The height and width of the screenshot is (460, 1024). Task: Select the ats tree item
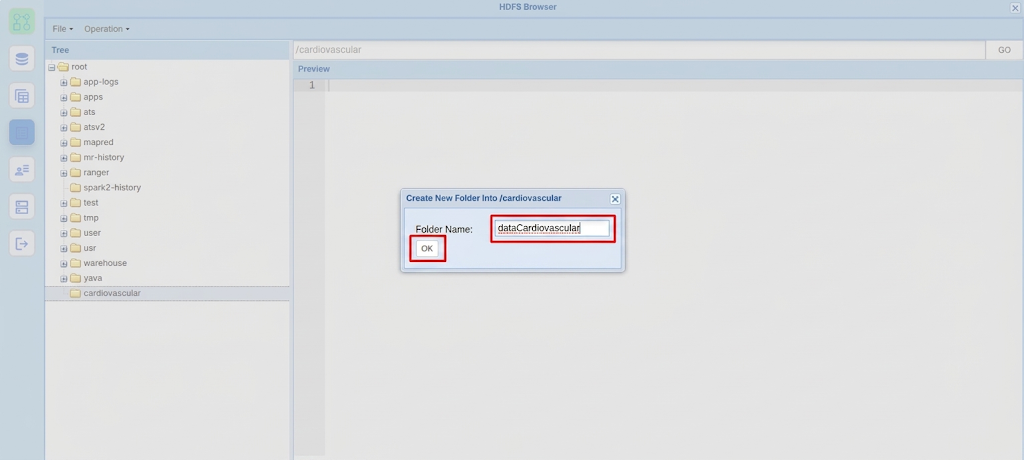(x=89, y=112)
